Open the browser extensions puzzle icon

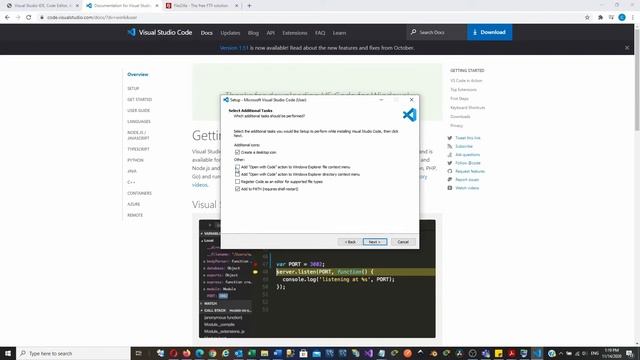coord(600,18)
